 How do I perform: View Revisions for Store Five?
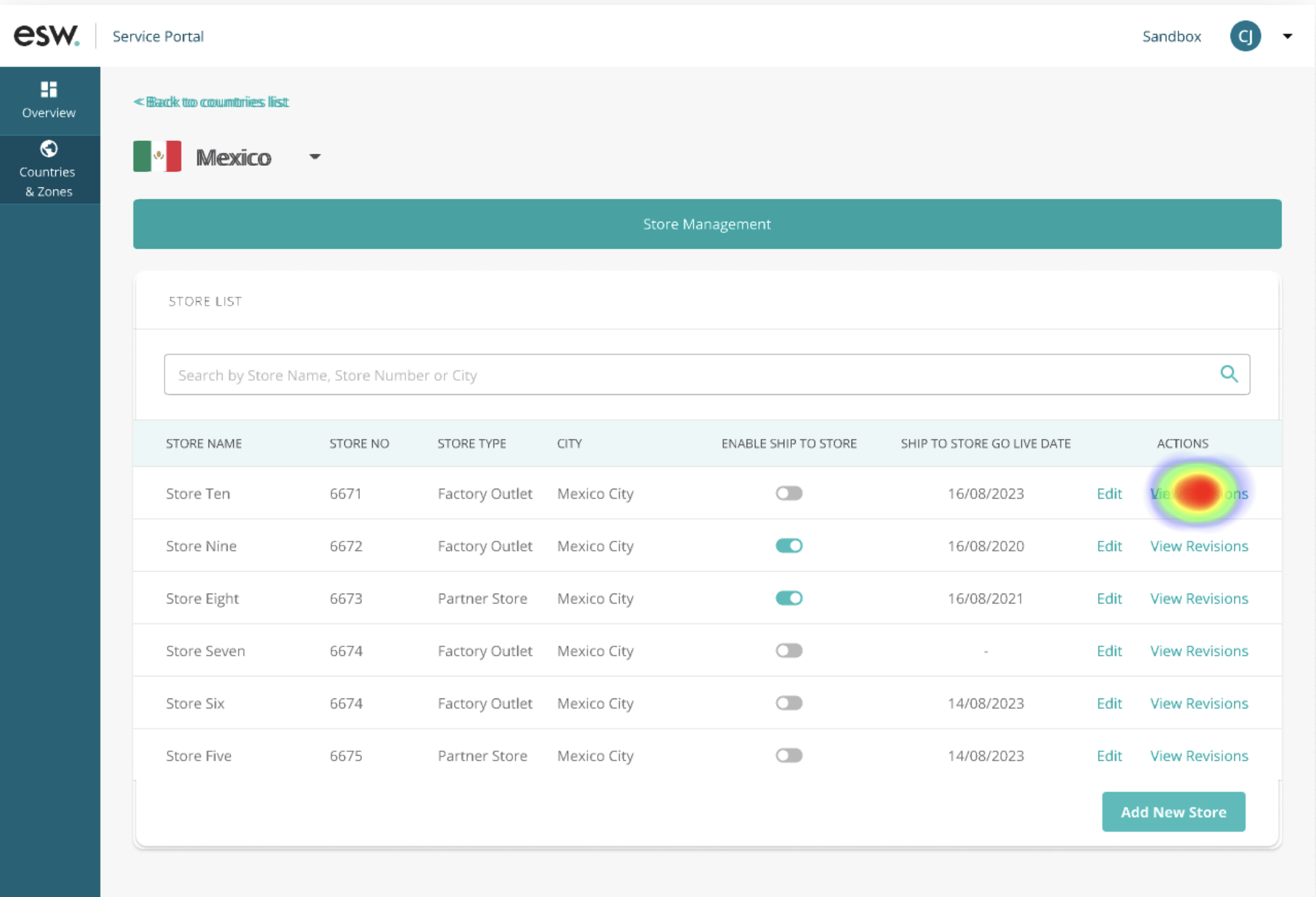click(1198, 756)
